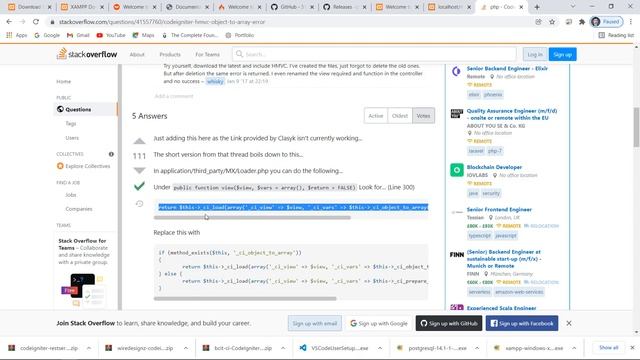The height and width of the screenshot is (360, 640).
Task: Open the Gmail bookmark
Action: (x=78, y=35)
